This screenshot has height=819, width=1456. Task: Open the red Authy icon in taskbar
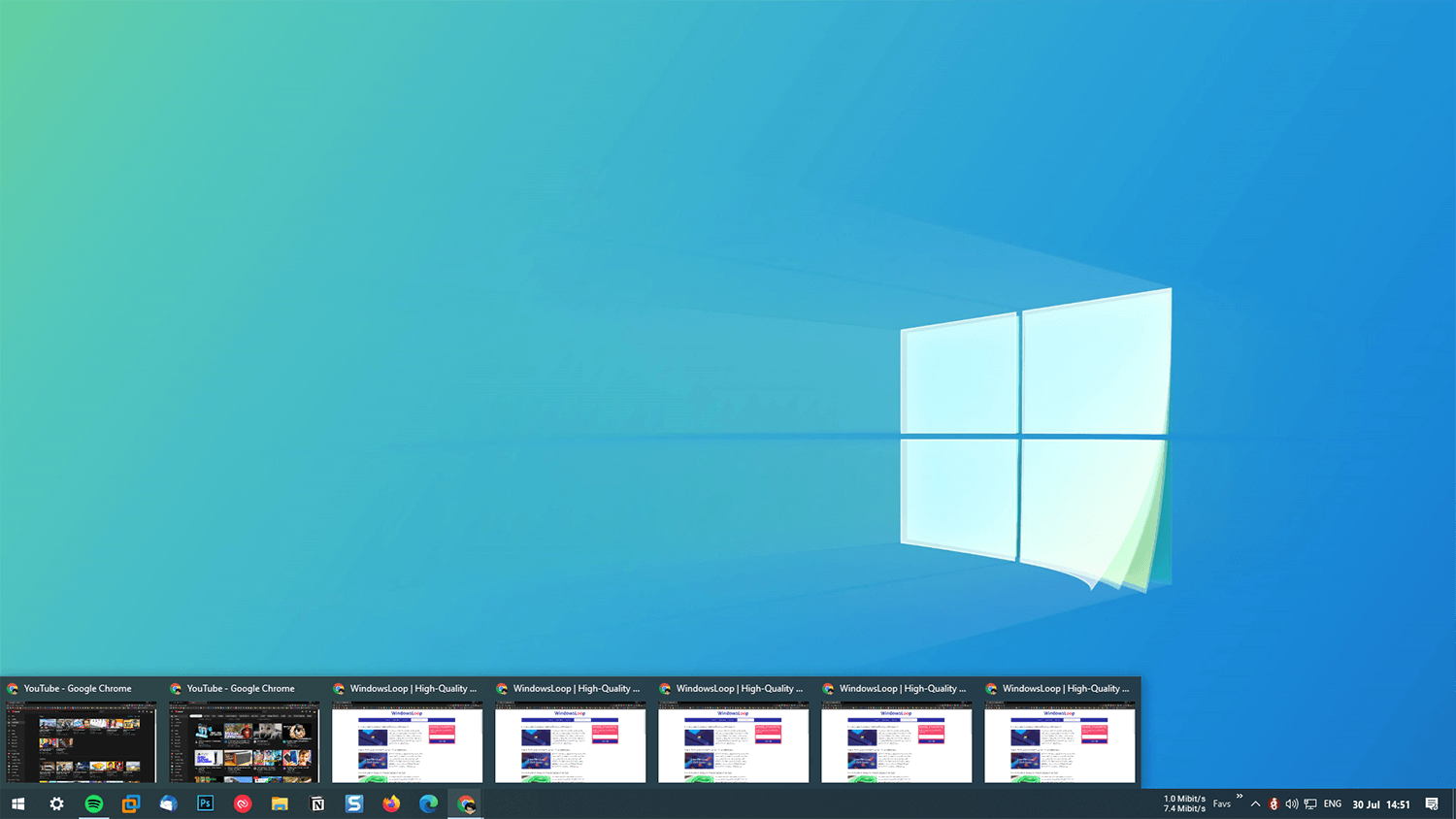point(243,803)
